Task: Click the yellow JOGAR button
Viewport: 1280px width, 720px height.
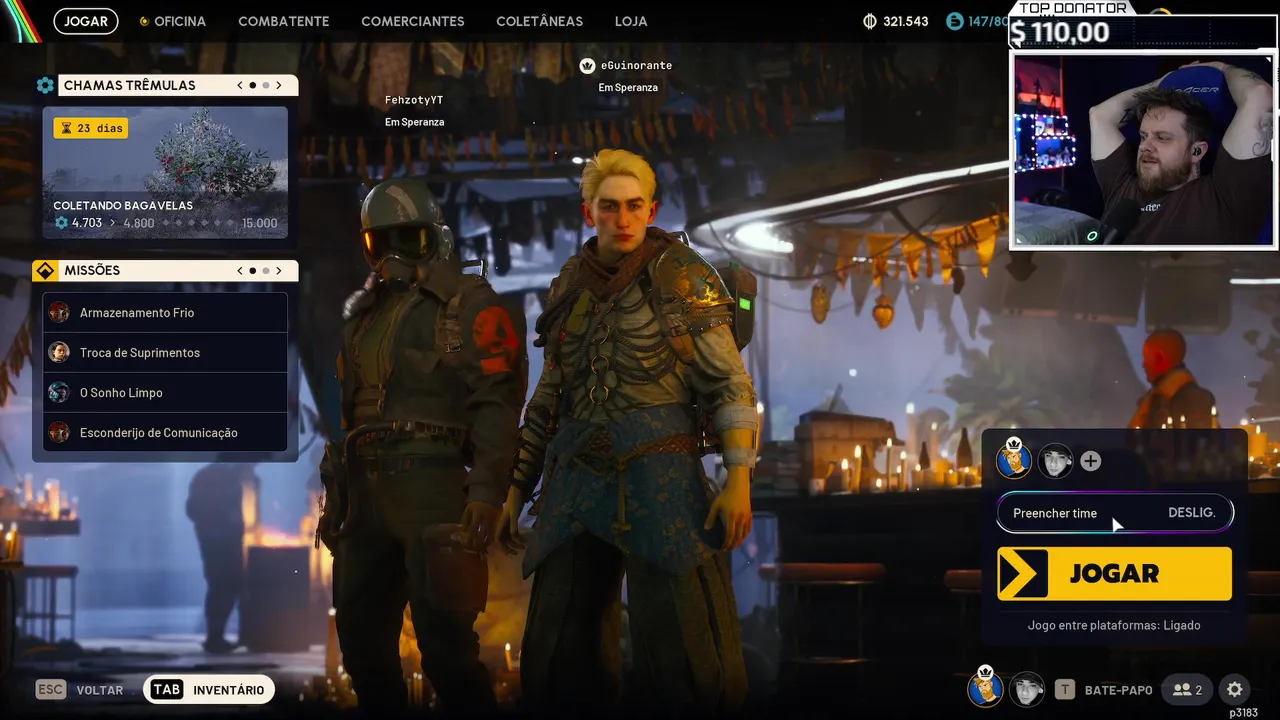Action: tap(1115, 573)
